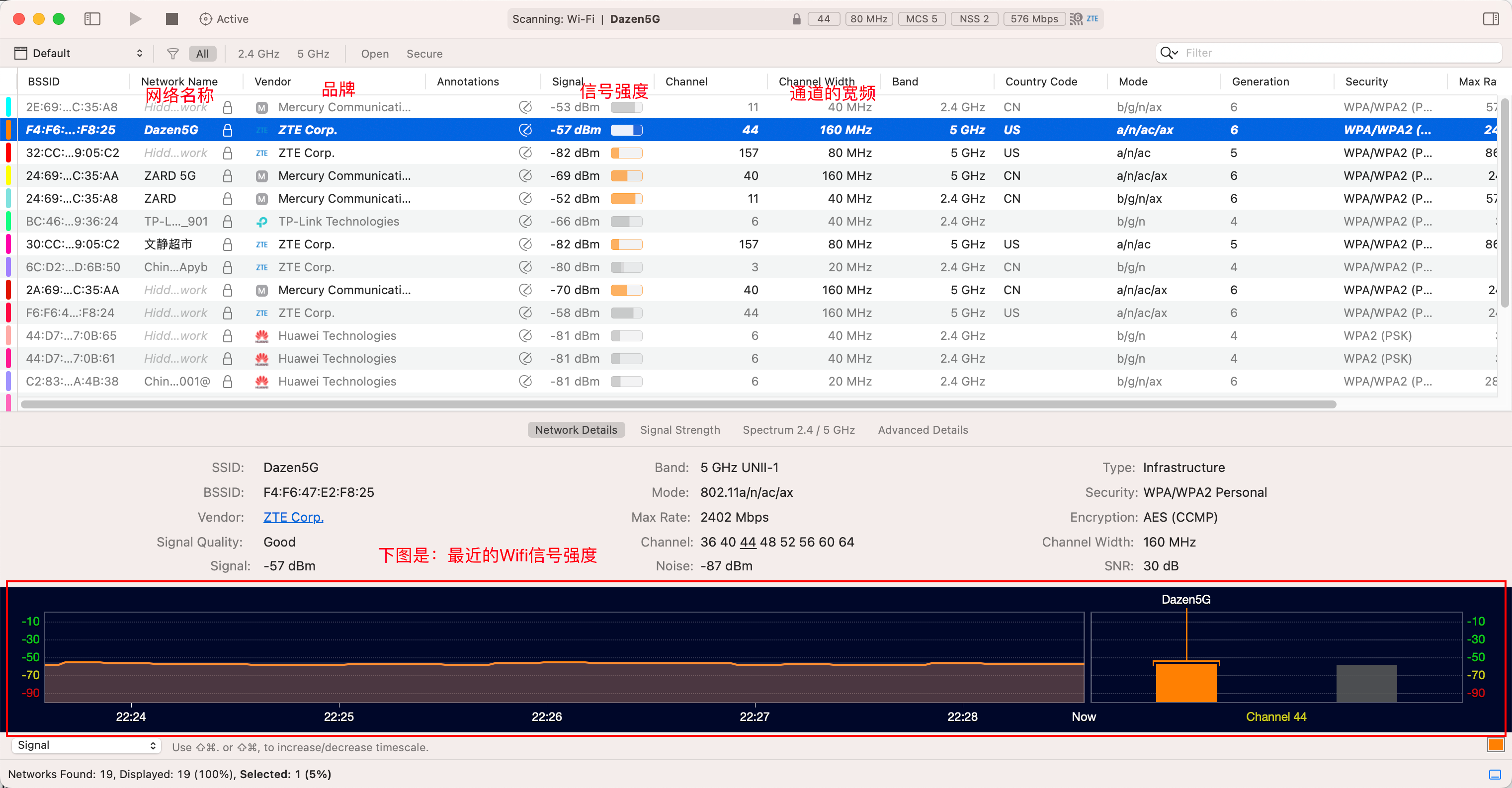The image size is (1512, 788).
Task: Click the Active scan mode icon
Action: [x=205, y=19]
